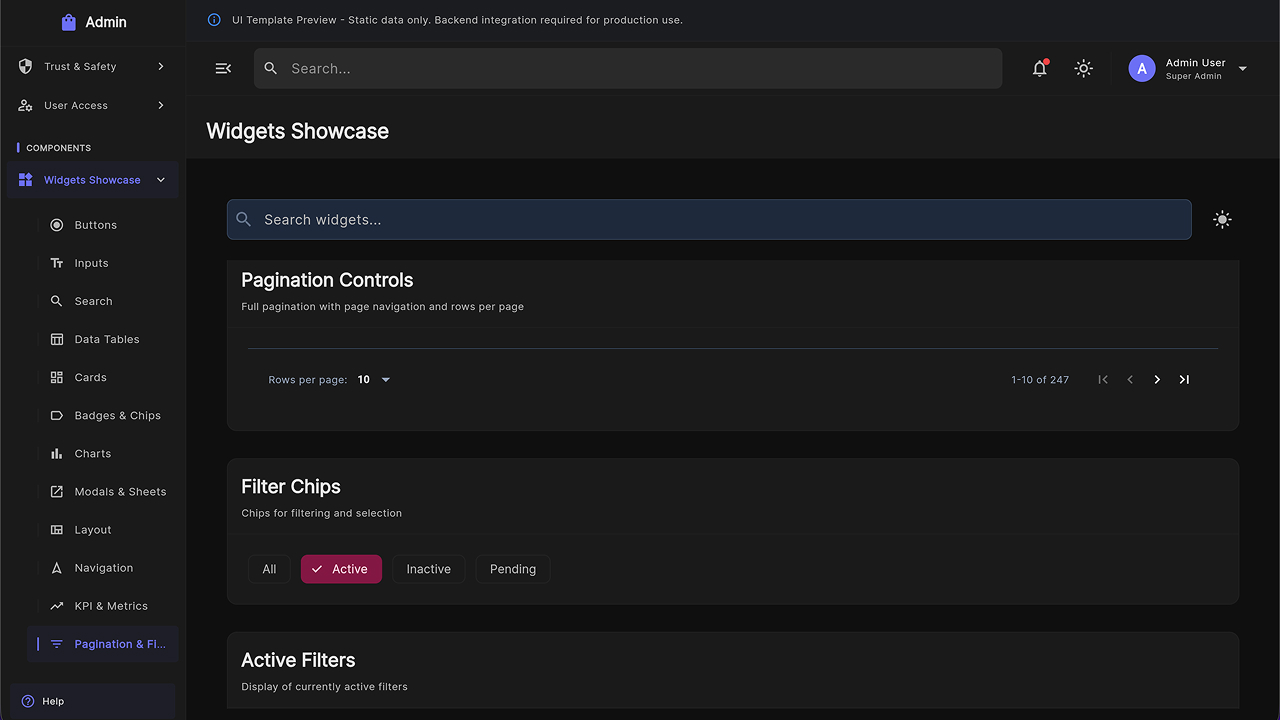Click the info icon in preview banner
This screenshot has width=1280, height=720.
click(x=214, y=20)
